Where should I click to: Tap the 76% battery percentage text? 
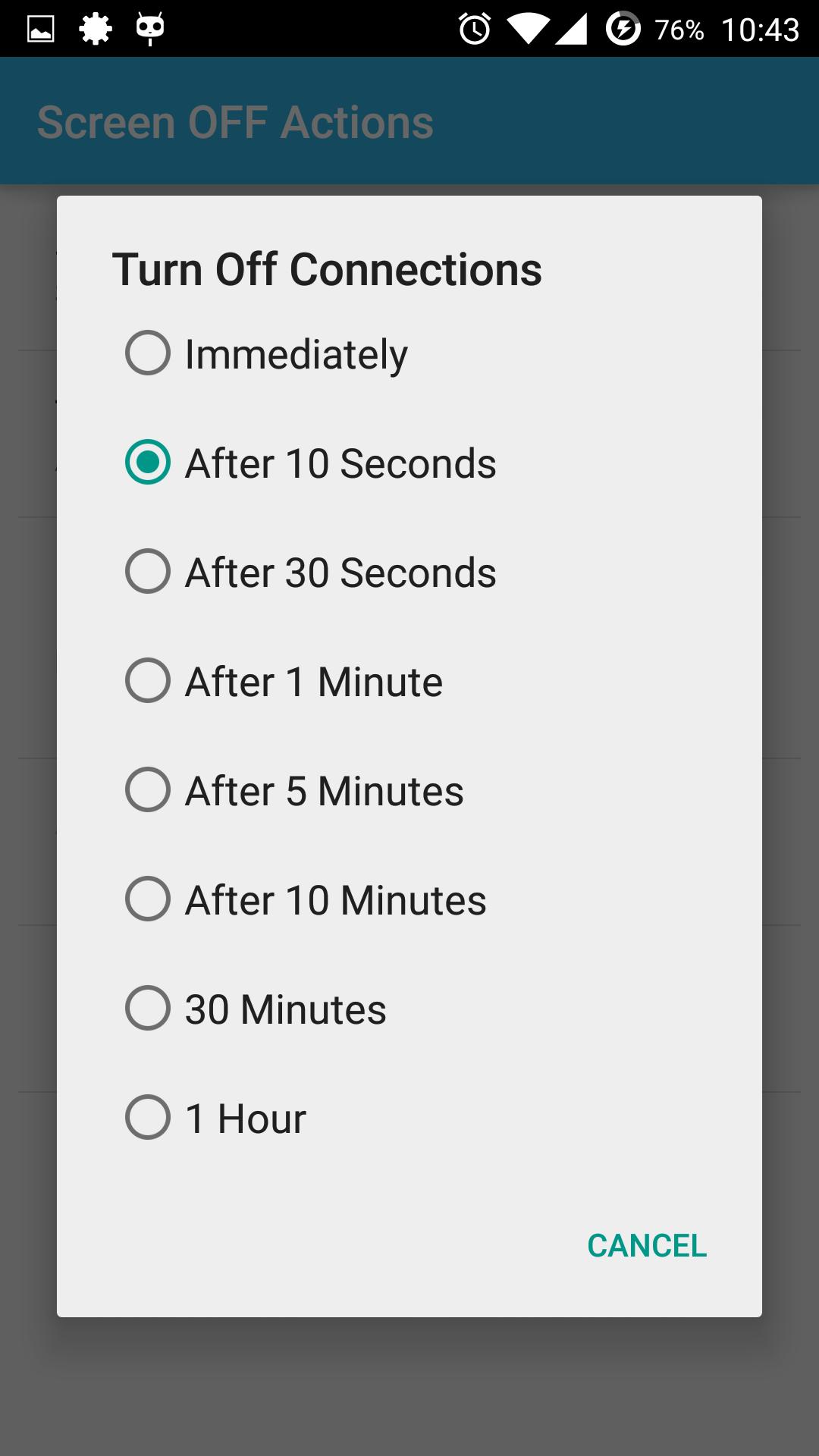[679, 30]
